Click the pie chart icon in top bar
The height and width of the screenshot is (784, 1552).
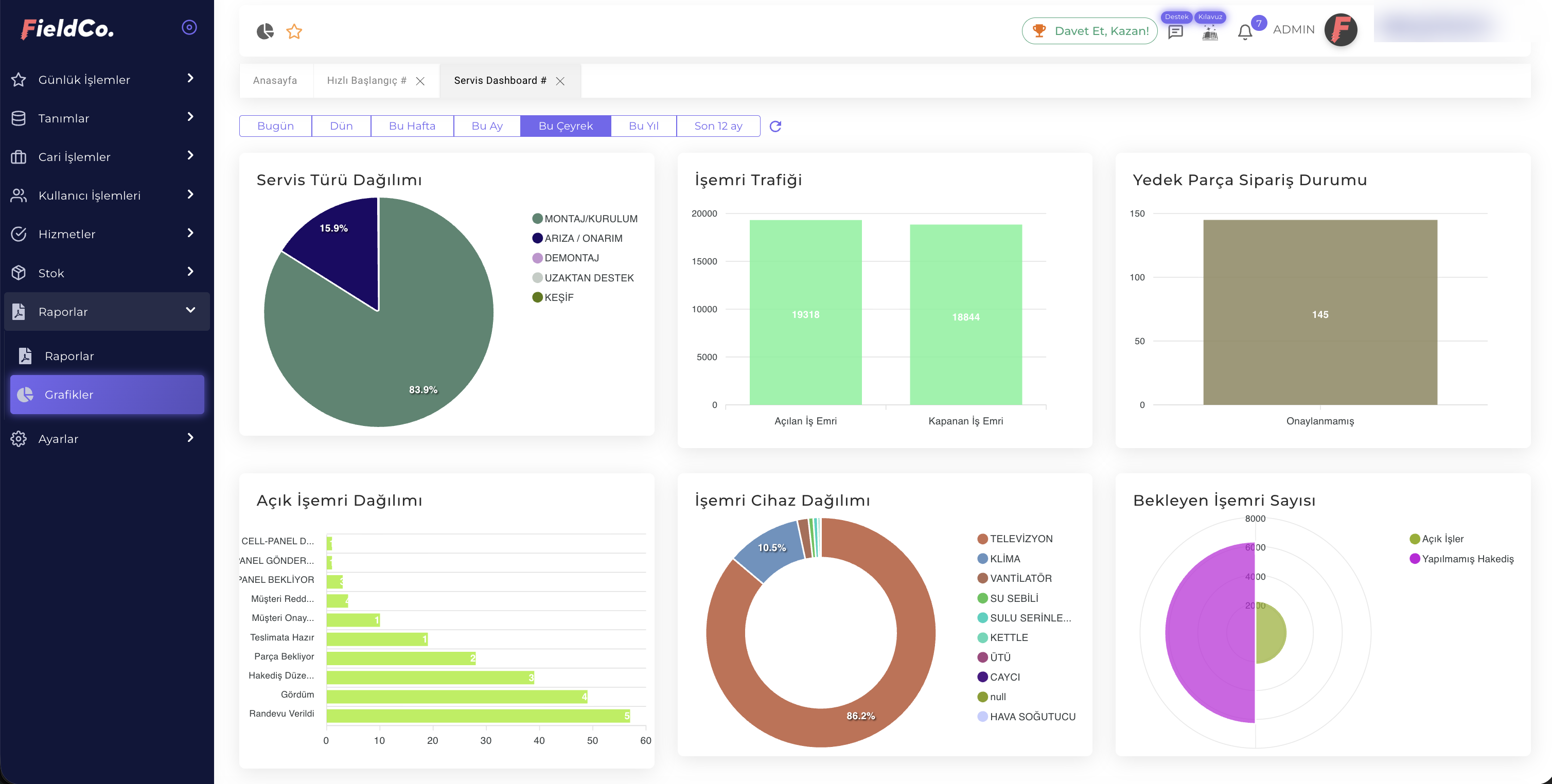point(265,31)
